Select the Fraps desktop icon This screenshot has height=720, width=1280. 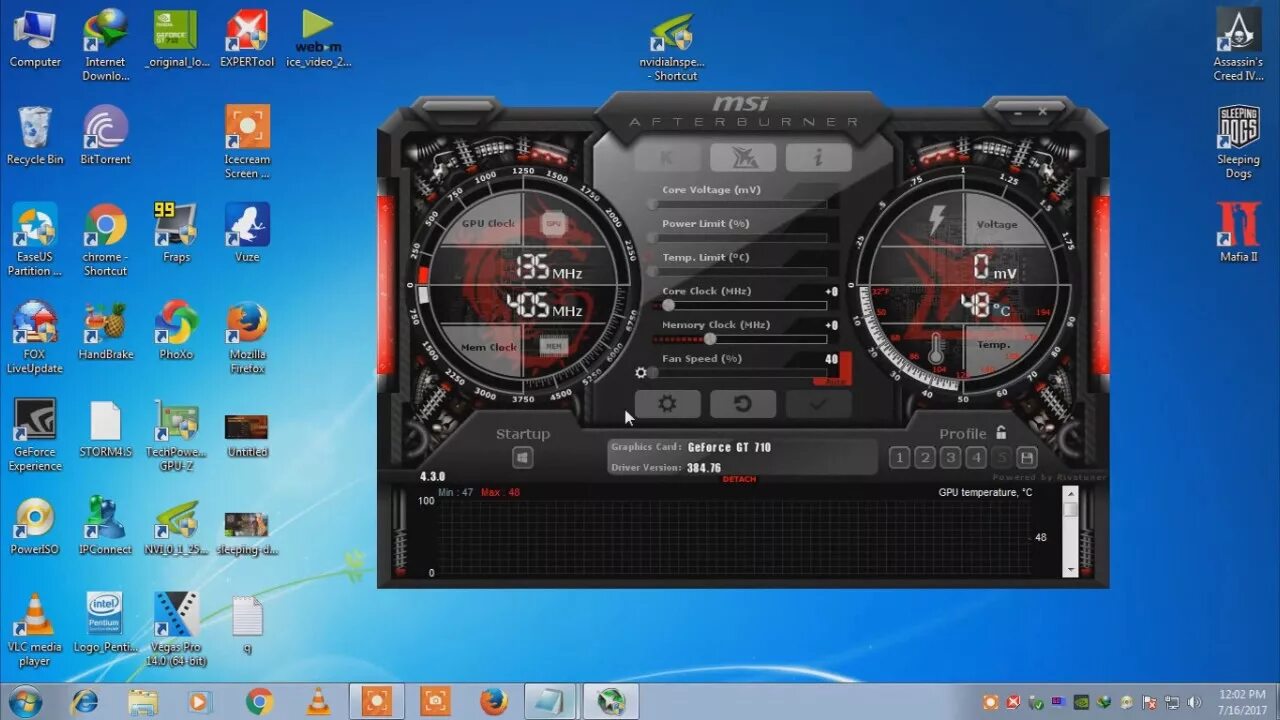pyautogui.click(x=176, y=233)
